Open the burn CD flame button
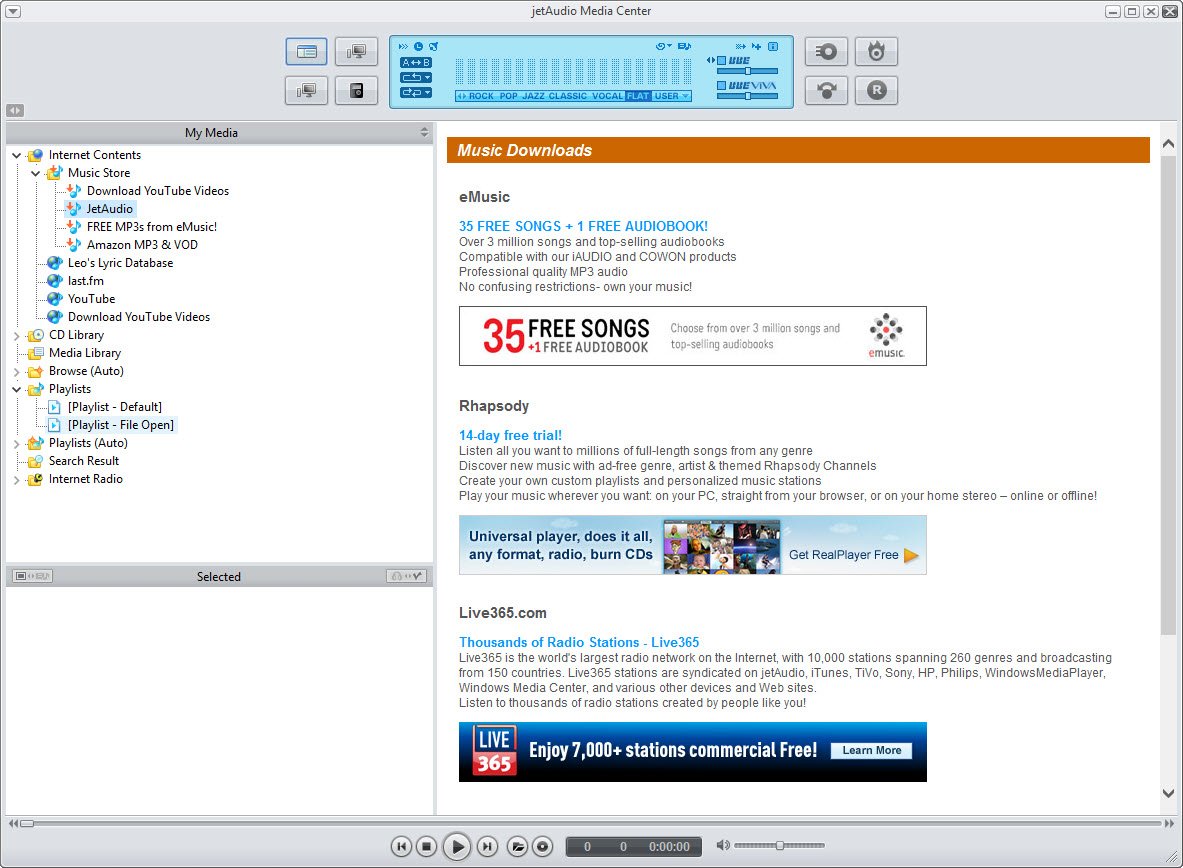 click(876, 51)
